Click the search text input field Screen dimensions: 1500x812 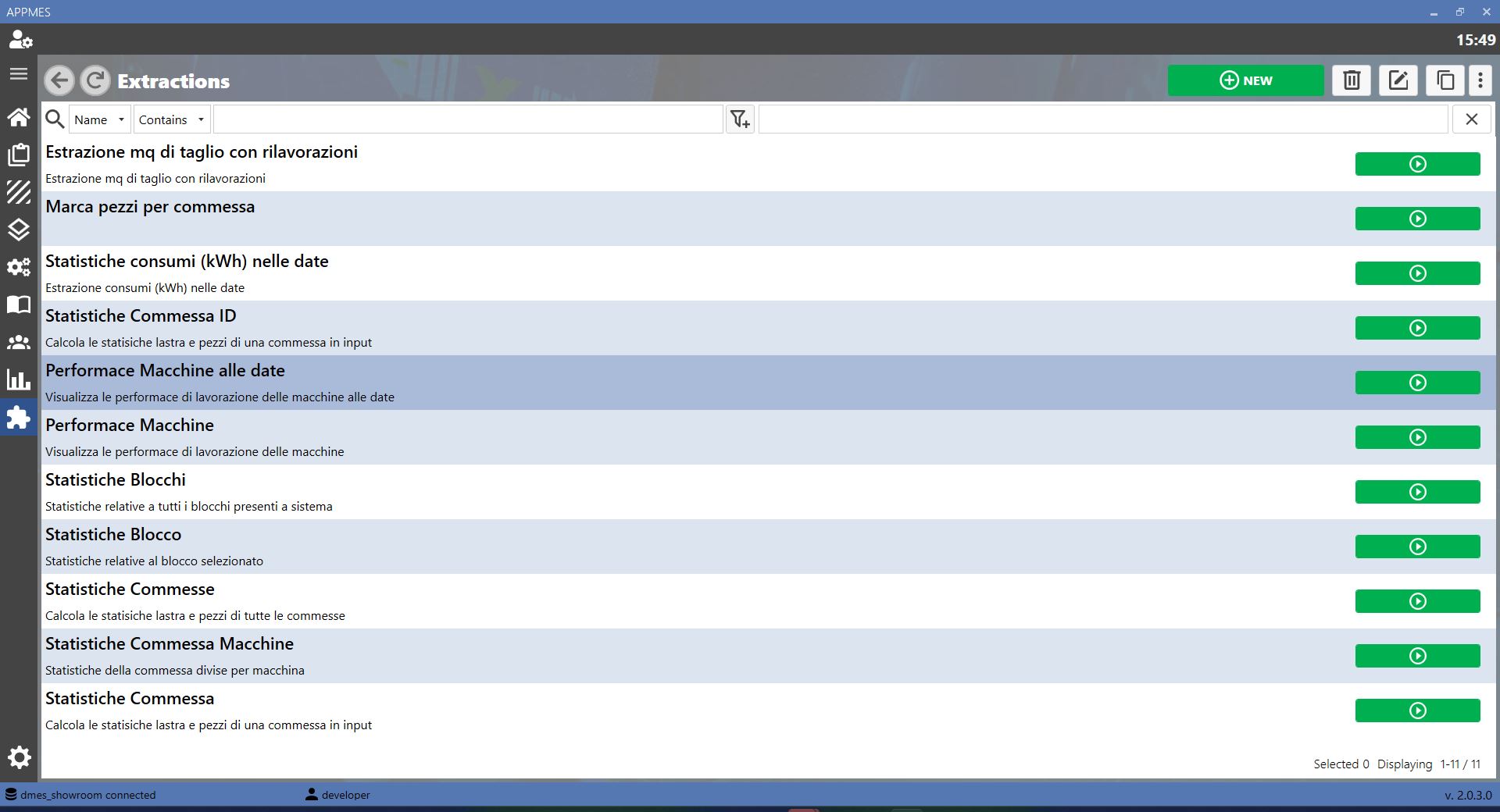468,119
